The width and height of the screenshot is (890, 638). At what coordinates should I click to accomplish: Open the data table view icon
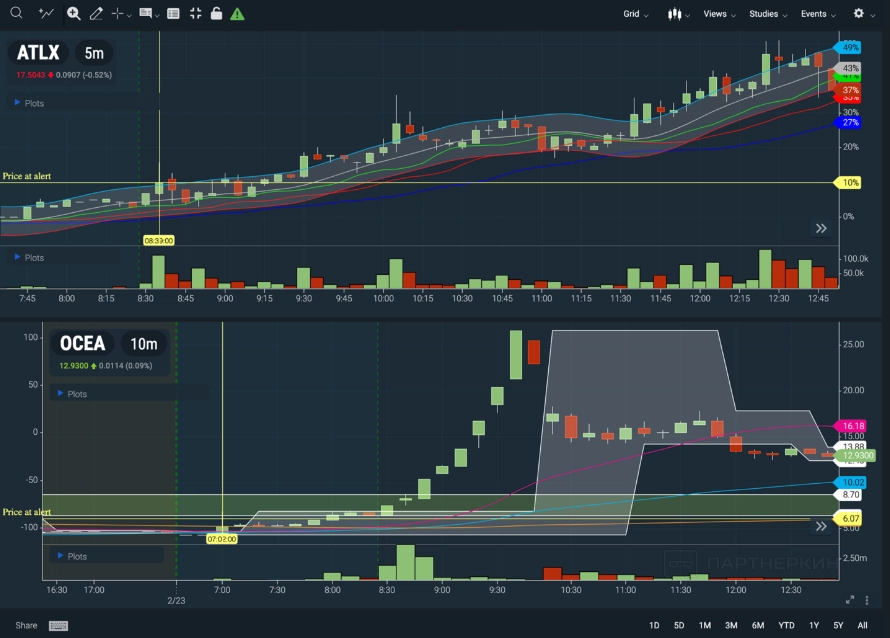(x=173, y=14)
